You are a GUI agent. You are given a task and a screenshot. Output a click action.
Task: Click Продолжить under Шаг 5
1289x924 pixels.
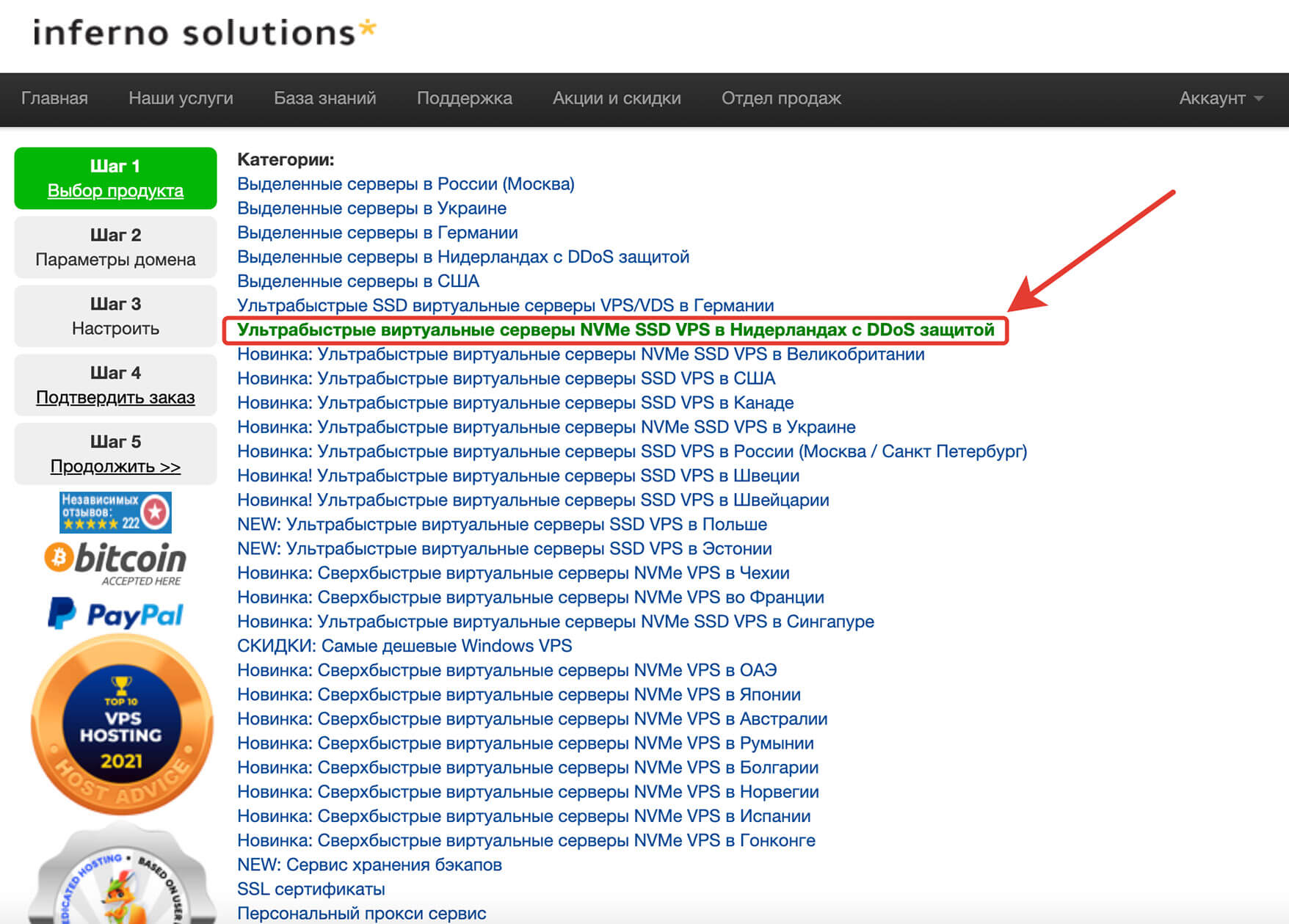coord(115,466)
